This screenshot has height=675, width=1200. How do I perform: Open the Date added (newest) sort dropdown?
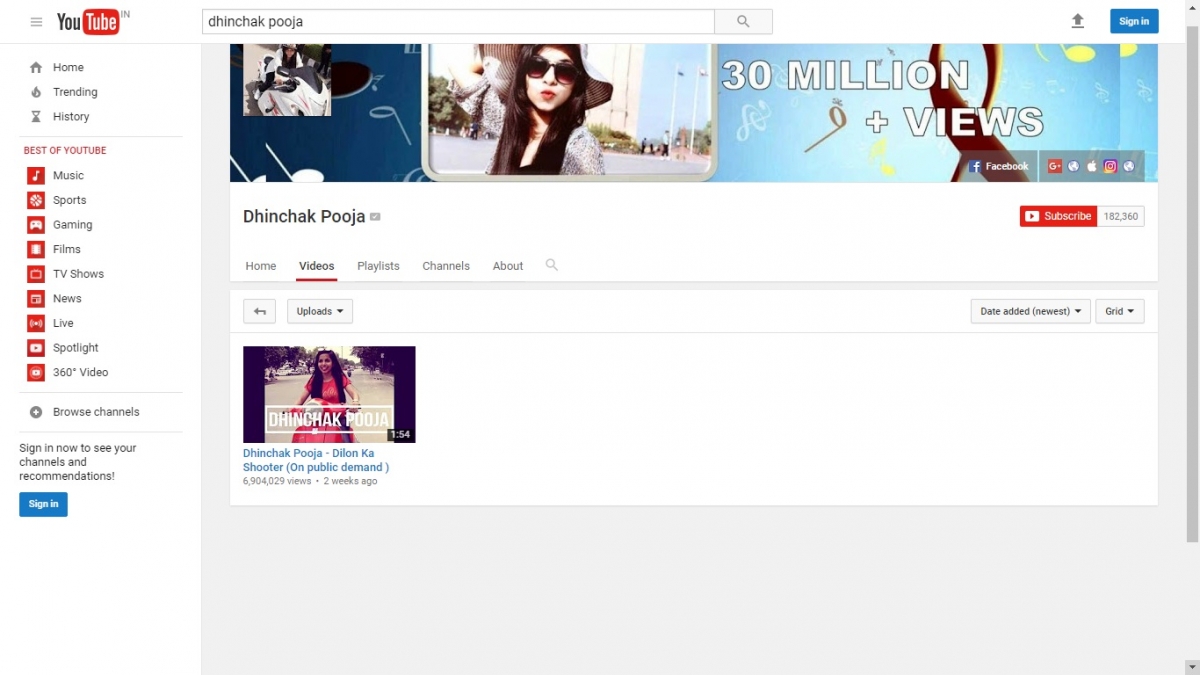tap(1030, 311)
